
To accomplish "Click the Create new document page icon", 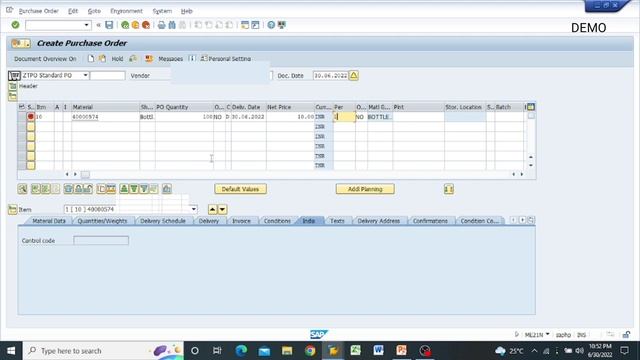I will click(x=91, y=59).
